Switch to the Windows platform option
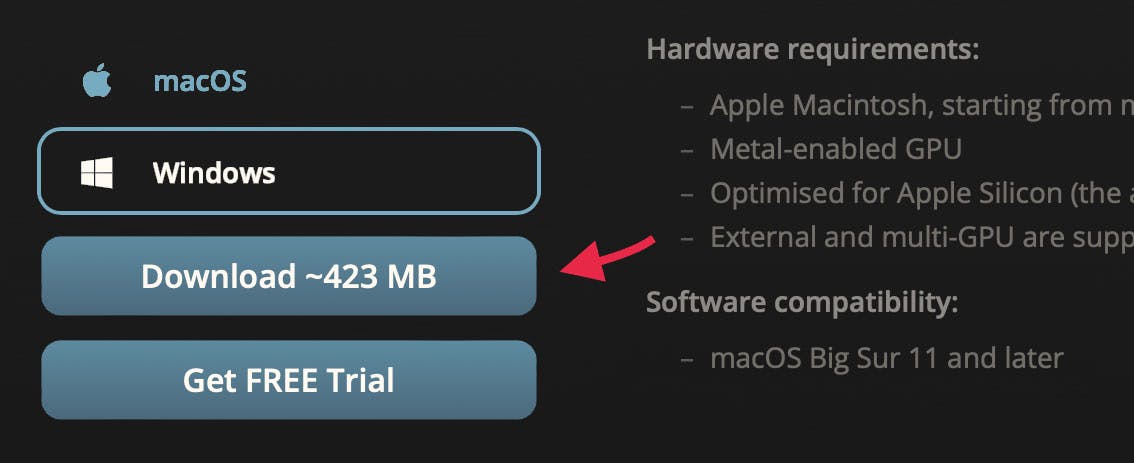 289,171
